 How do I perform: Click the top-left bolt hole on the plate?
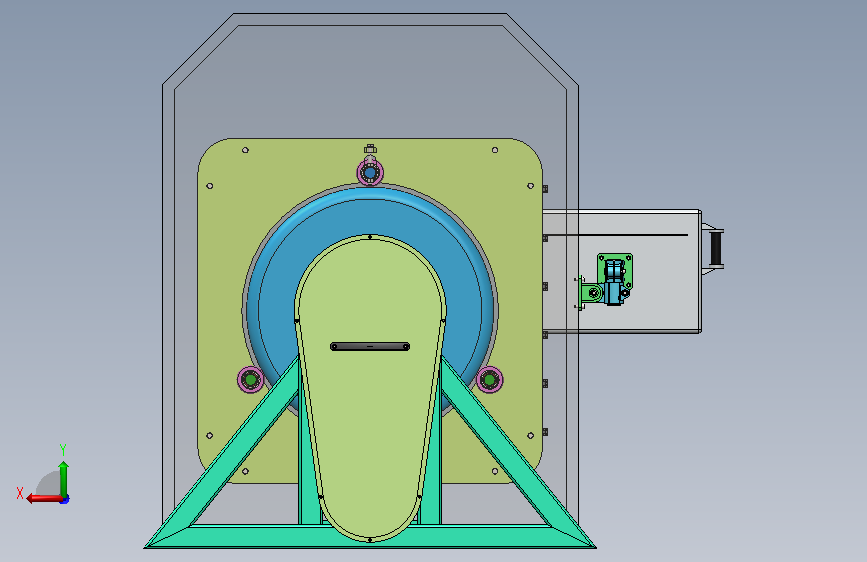[246, 150]
